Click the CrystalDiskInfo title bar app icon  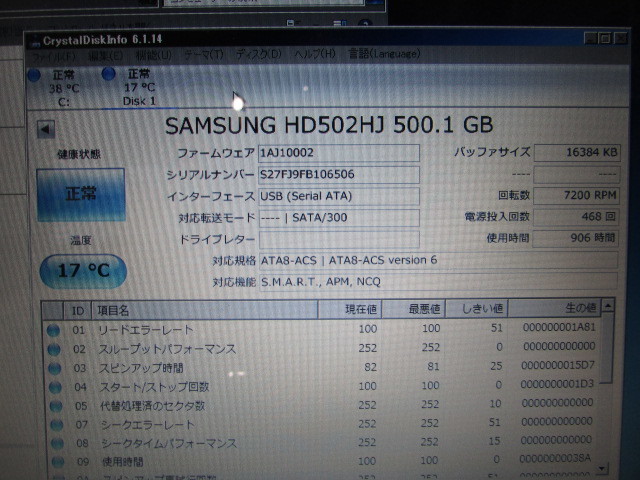tap(36, 41)
